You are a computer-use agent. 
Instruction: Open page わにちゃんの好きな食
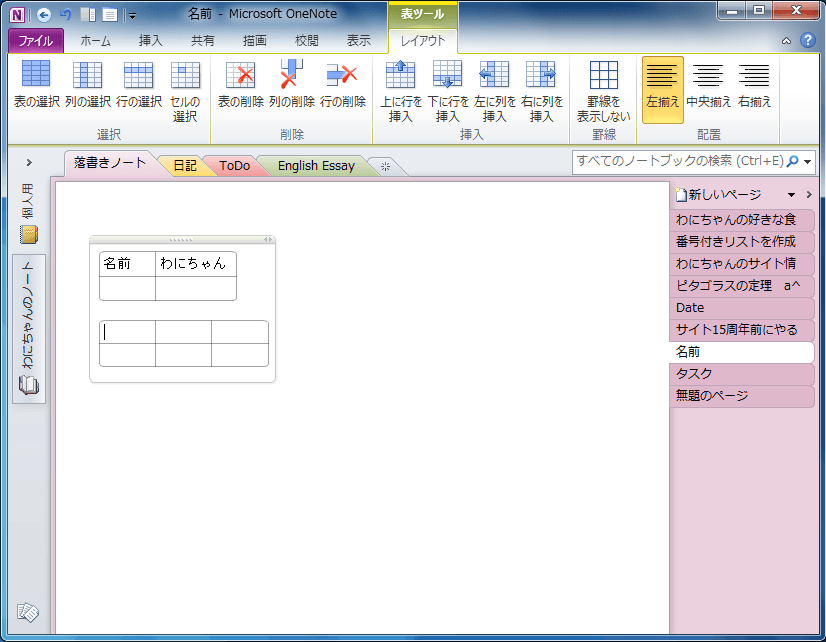[x=742, y=220]
